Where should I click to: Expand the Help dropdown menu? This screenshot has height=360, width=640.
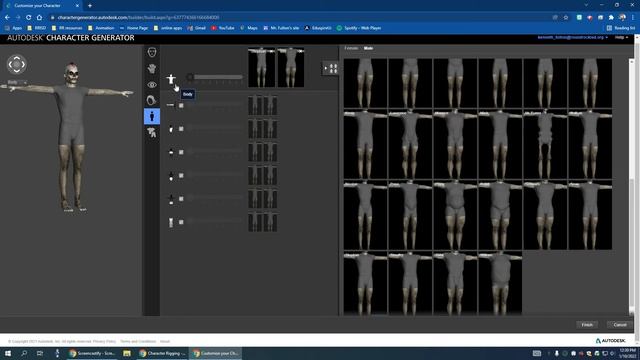(x=621, y=38)
